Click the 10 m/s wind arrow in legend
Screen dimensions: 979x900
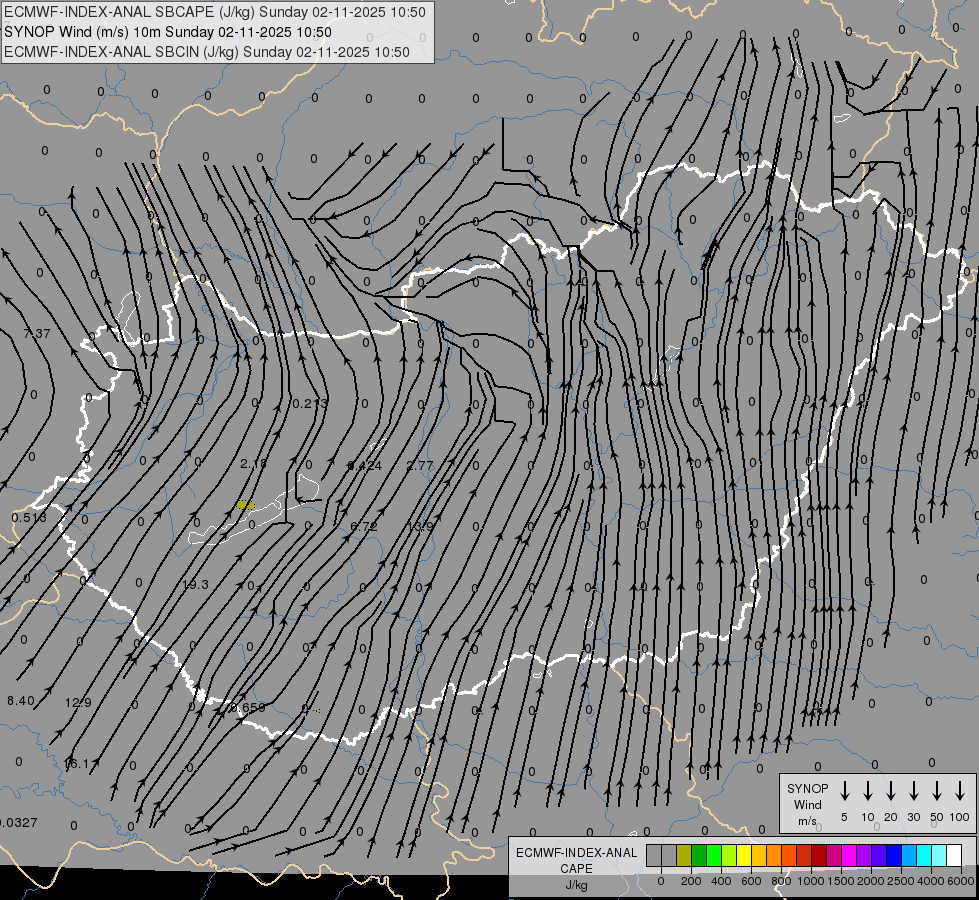867,791
